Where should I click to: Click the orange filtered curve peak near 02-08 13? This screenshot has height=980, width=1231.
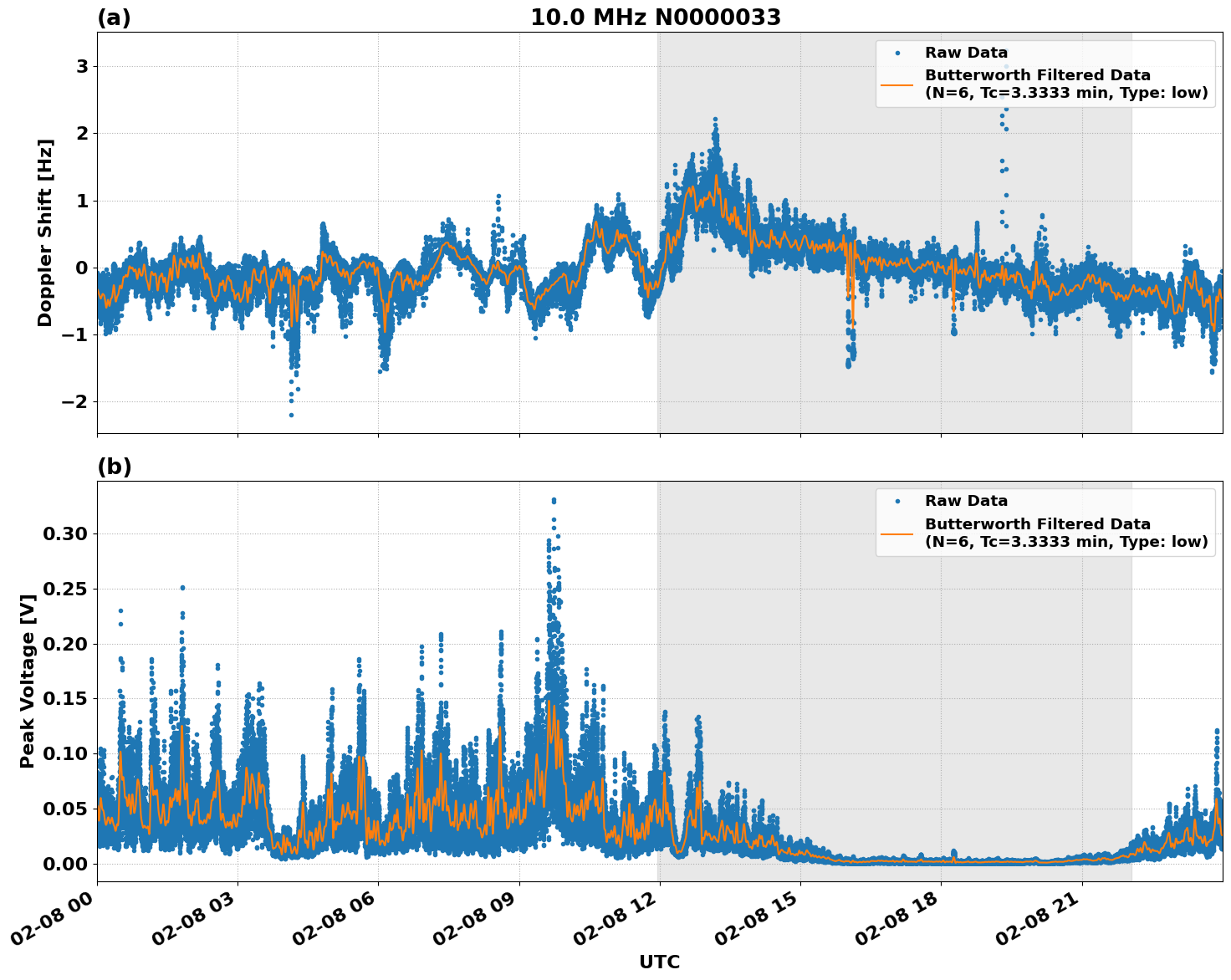(716, 176)
